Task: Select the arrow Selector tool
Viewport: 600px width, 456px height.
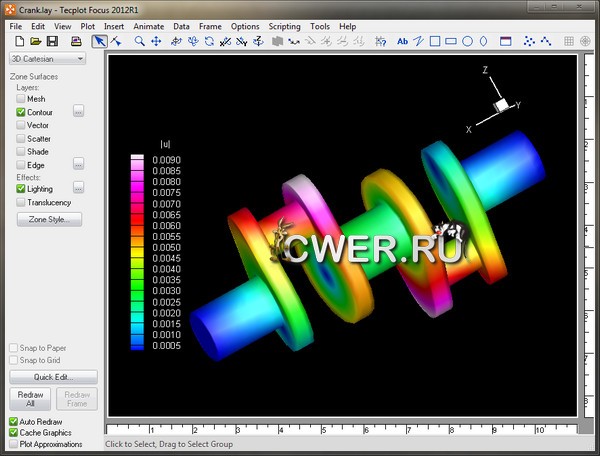Action: coord(100,42)
